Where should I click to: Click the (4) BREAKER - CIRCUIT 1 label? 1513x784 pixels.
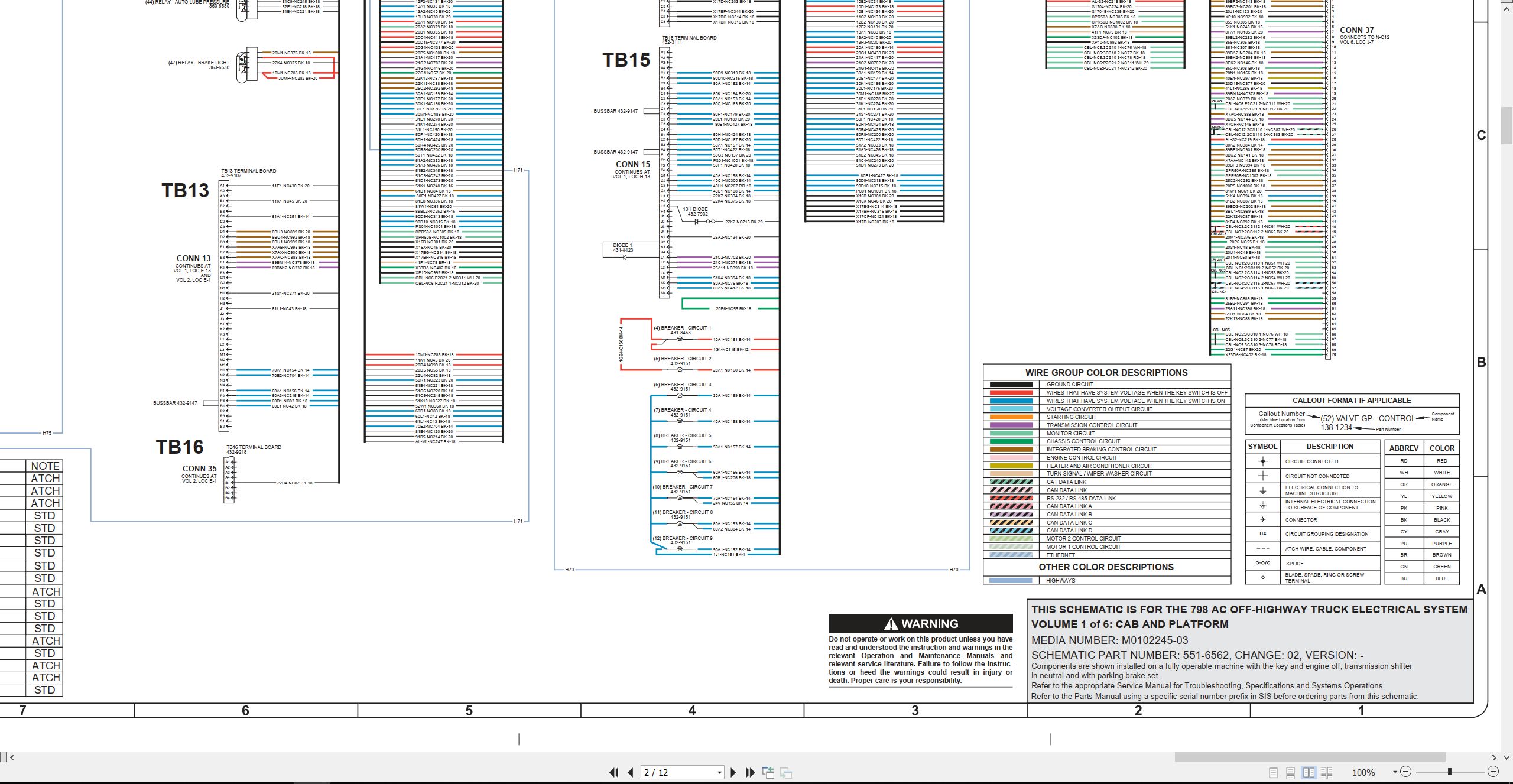[x=682, y=328]
